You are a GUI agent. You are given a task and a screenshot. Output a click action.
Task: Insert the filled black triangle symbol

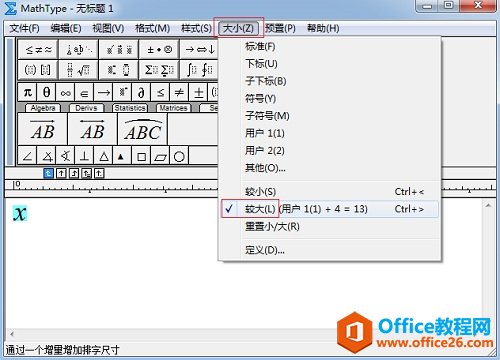pos(122,156)
